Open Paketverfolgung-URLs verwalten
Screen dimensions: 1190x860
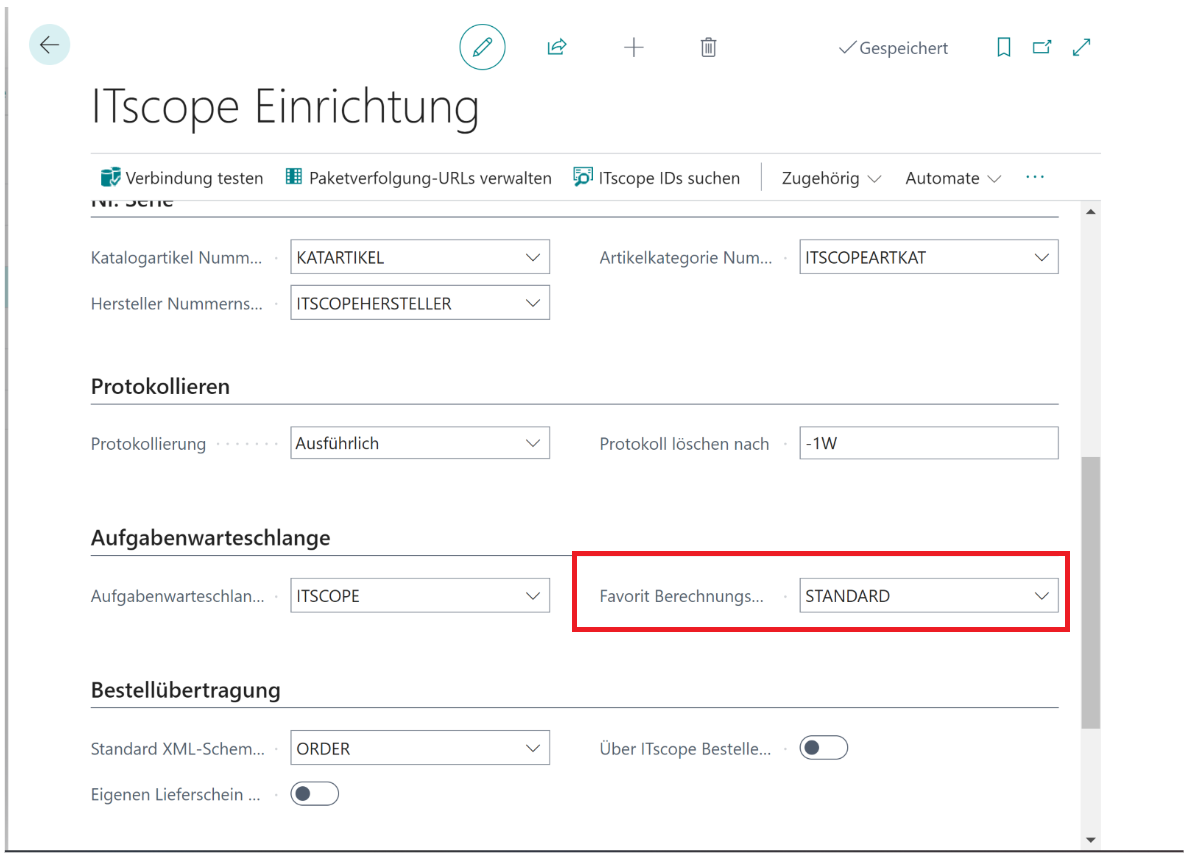click(x=420, y=177)
